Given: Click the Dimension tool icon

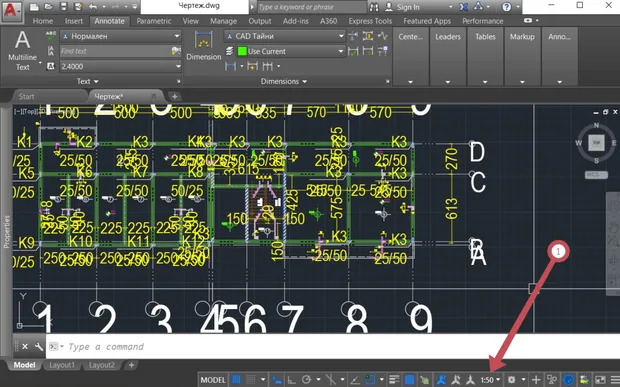Looking at the screenshot, I should coord(204,45).
